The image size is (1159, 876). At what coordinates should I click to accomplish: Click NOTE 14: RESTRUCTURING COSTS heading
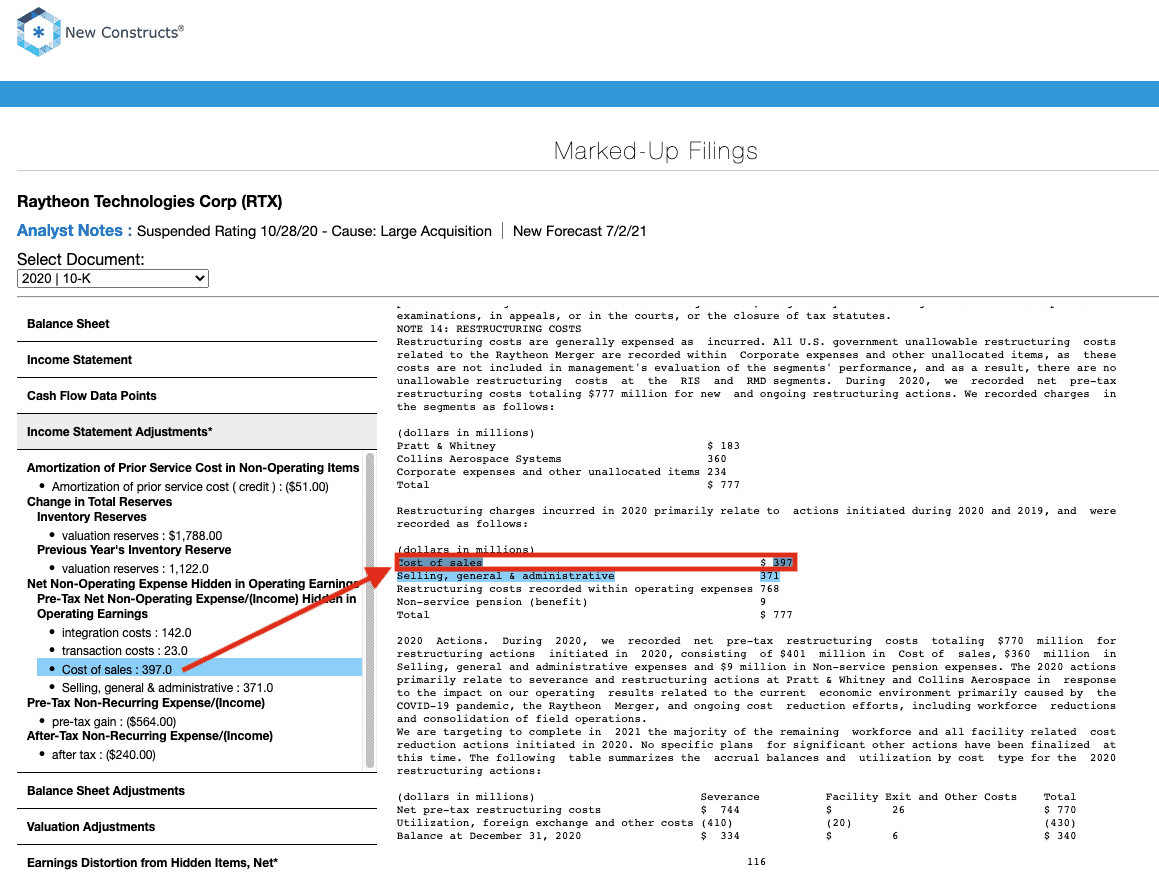(489, 329)
